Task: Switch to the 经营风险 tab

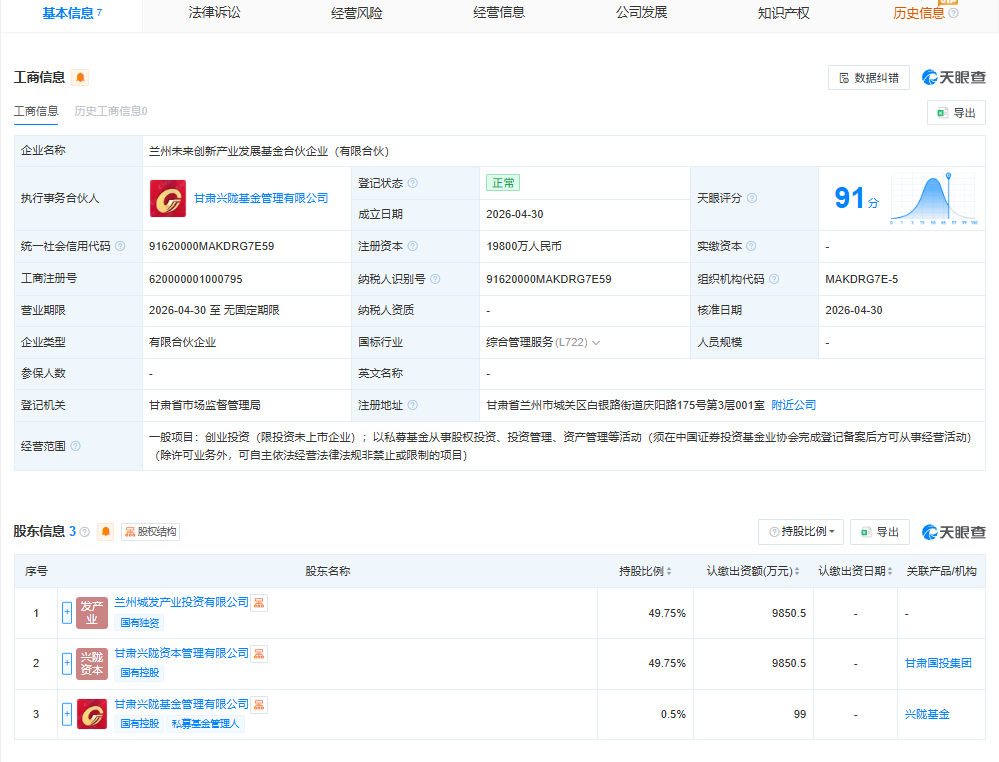Action: pos(356,13)
